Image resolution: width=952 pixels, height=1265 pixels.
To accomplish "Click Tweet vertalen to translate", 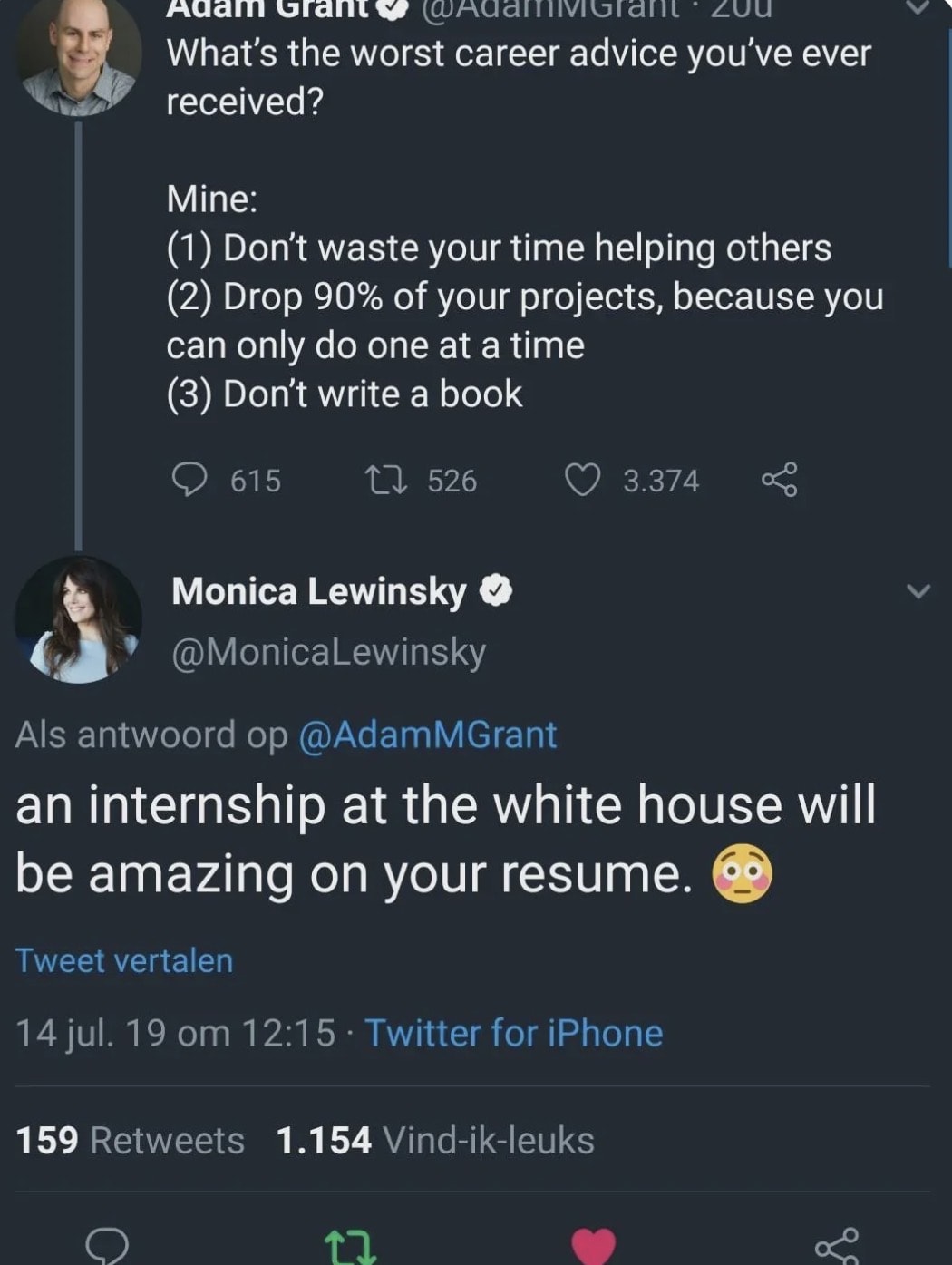I will coord(124,960).
